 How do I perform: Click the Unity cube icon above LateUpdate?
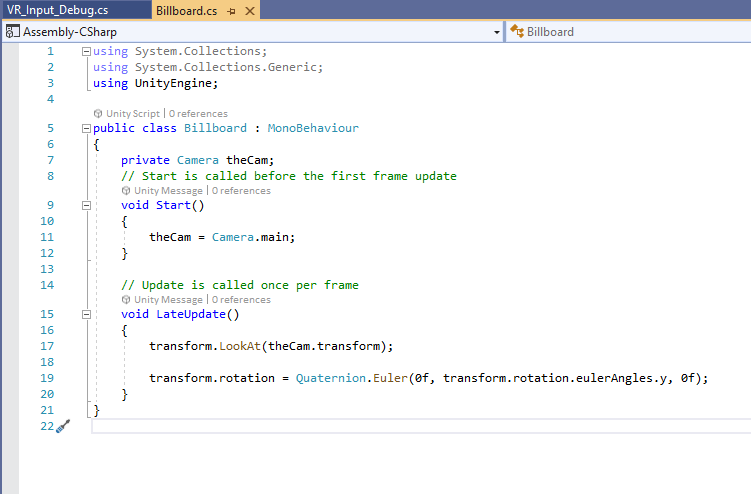click(126, 299)
